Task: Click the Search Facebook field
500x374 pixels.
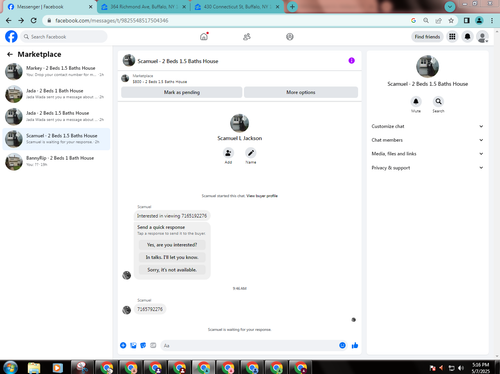Action: (64, 37)
